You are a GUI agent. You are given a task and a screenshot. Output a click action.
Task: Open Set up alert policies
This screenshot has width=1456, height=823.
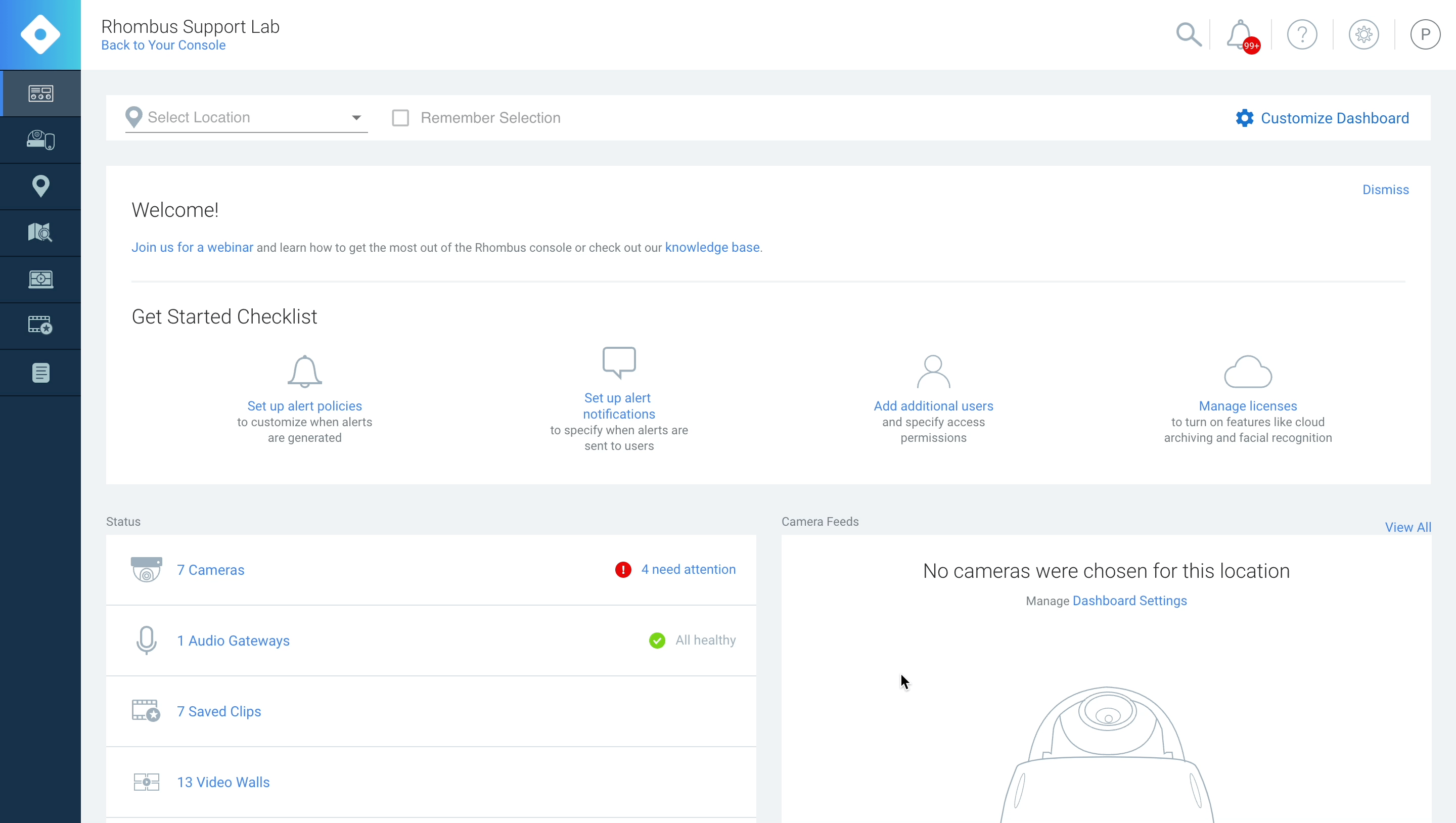[x=305, y=406]
